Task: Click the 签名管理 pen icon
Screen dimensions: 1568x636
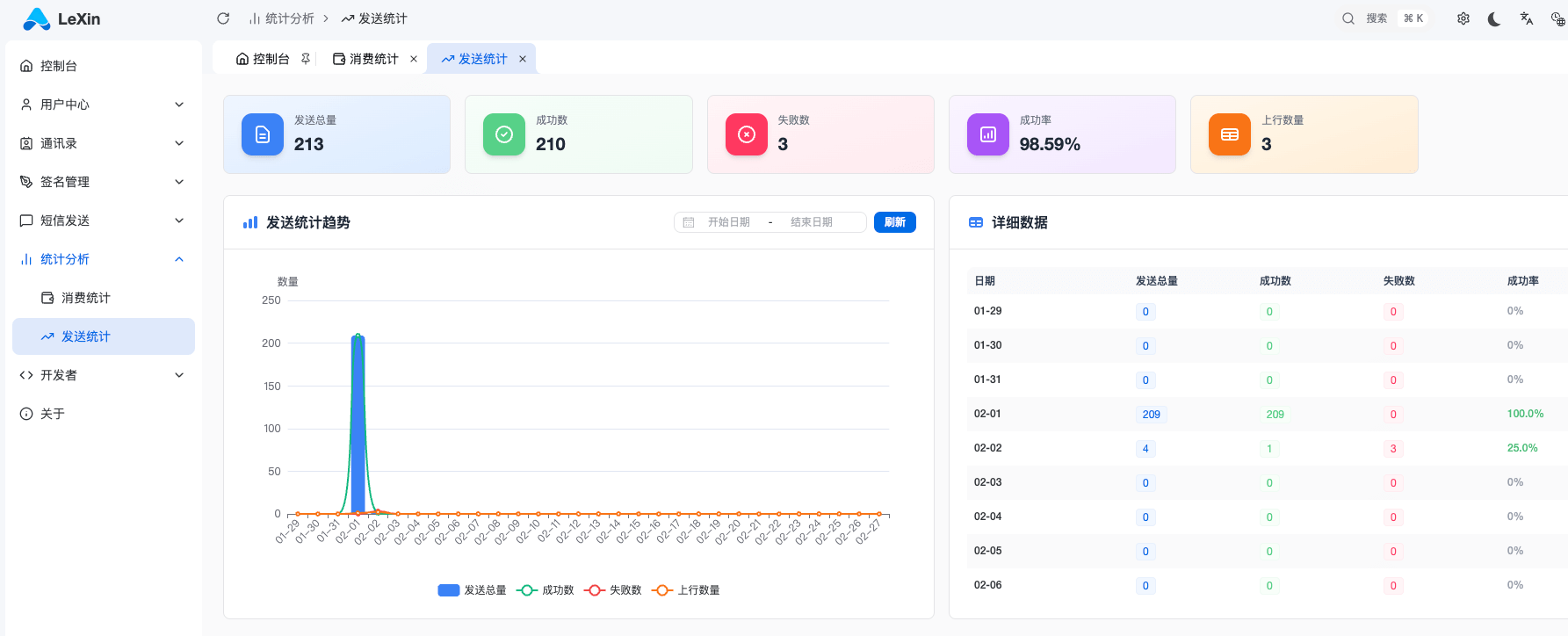Action: pyautogui.click(x=26, y=182)
